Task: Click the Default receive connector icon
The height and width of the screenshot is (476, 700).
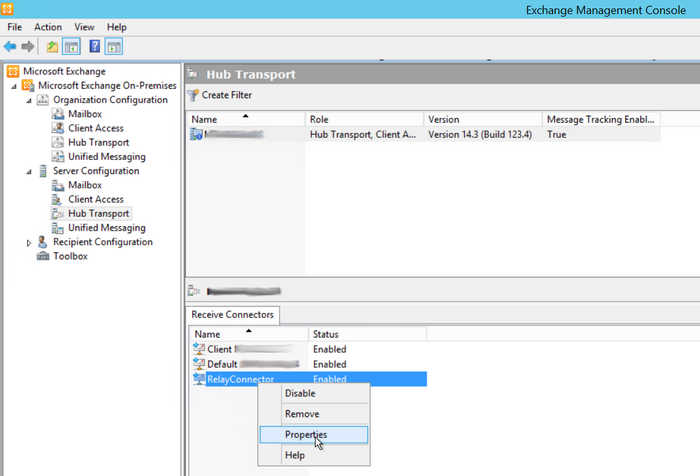Action: click(x=199, y=364)
